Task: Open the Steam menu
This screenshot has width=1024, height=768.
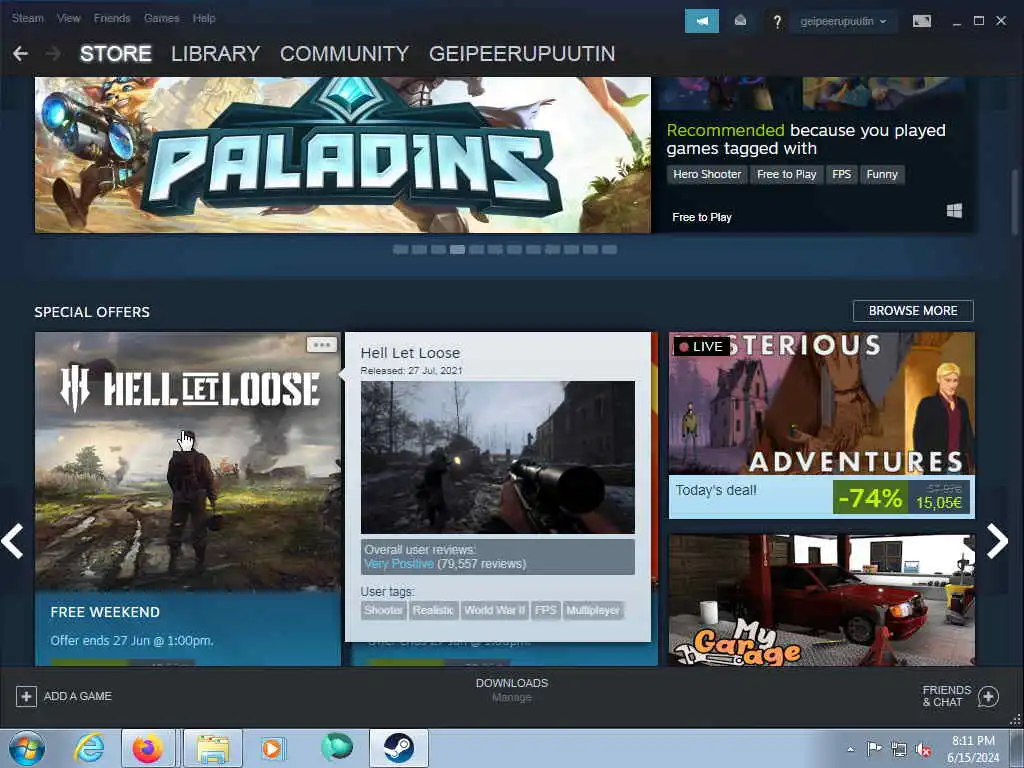Action: [28, 18]
